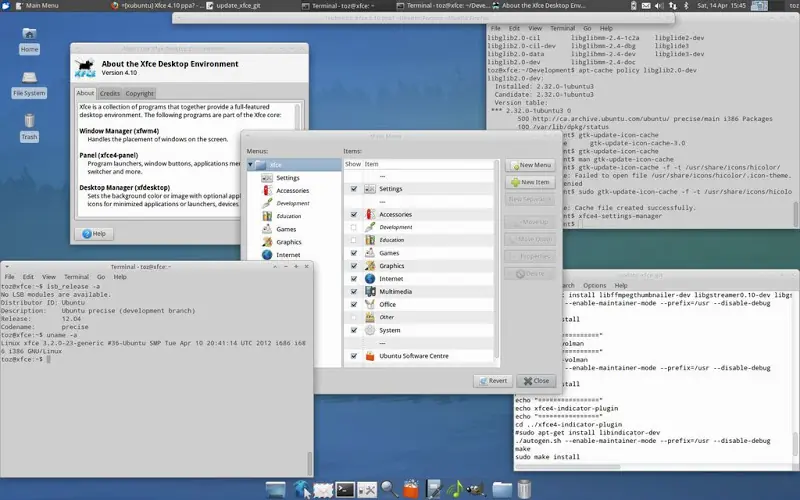Open the Main Menu mouse icon at top-left

click(x=6, y=6)
